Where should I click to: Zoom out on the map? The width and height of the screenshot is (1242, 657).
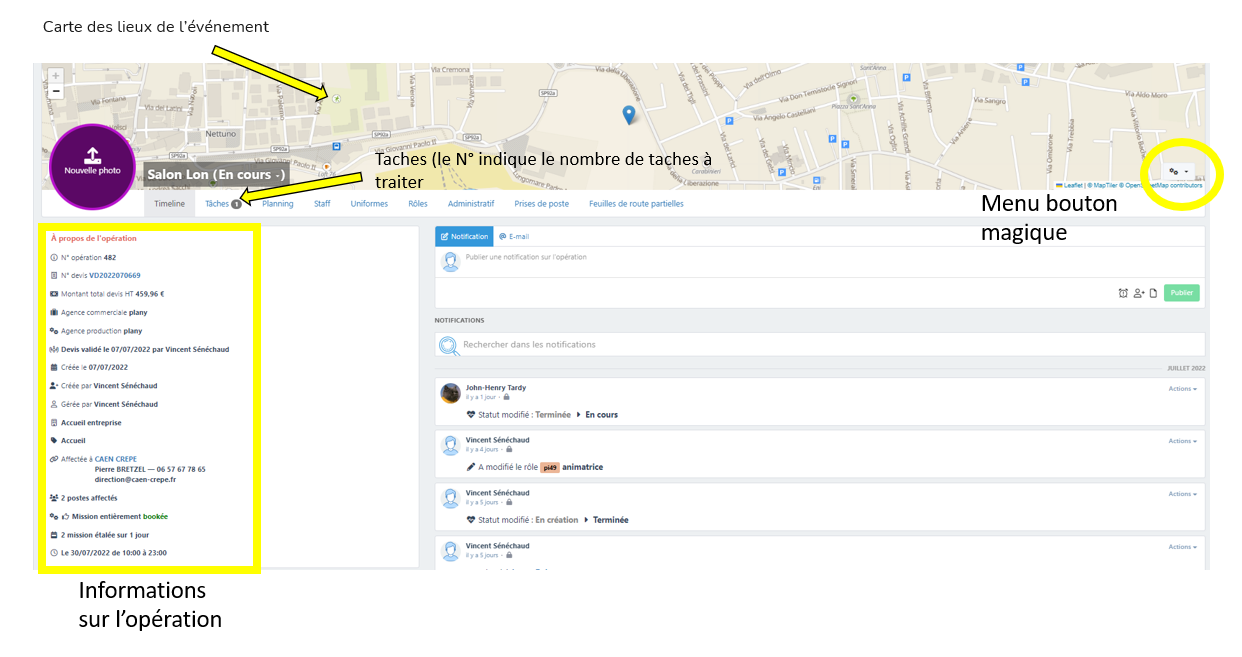(x=56, y=91)
